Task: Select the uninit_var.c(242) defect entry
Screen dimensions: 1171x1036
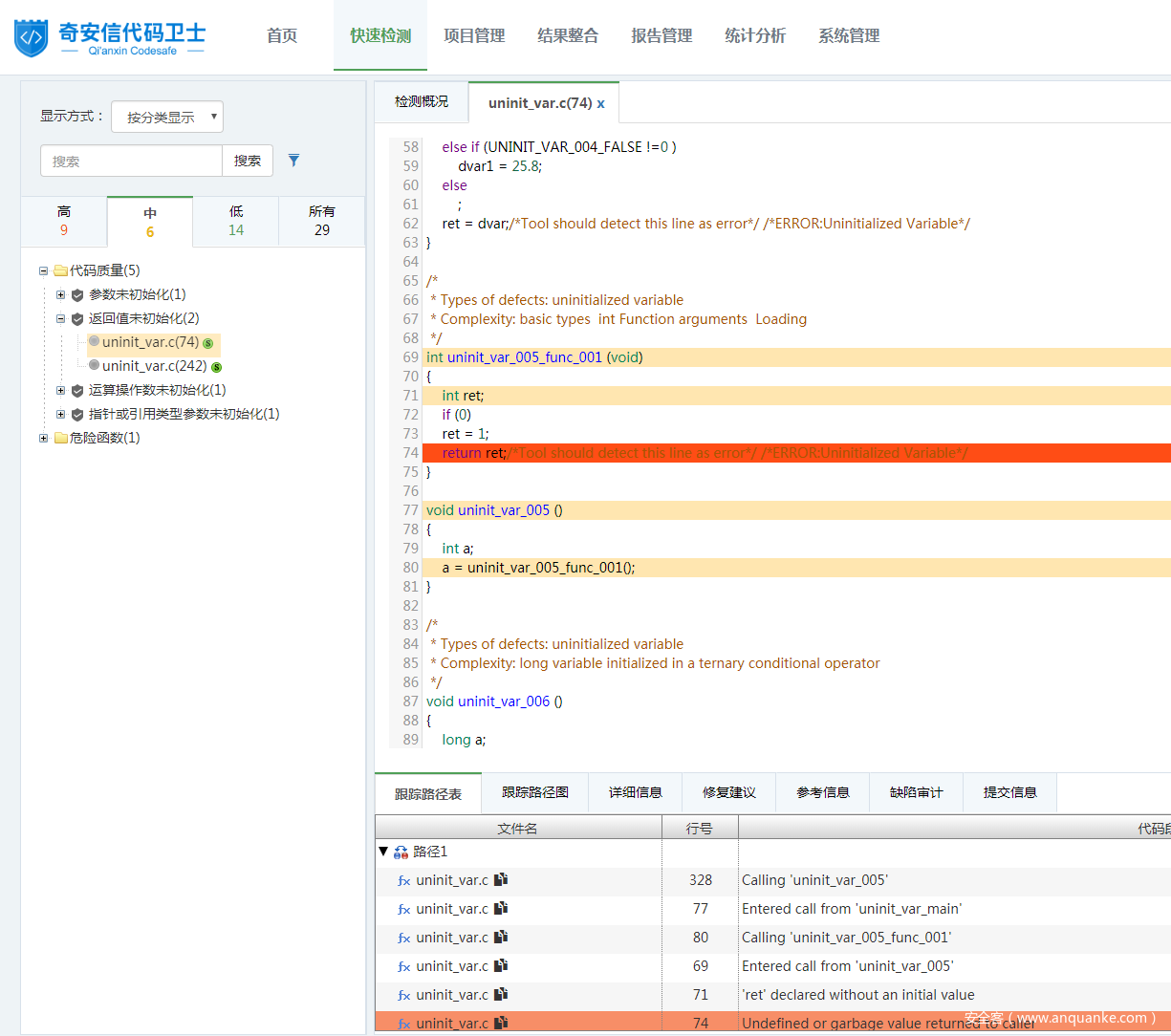Action: point(154,366)
